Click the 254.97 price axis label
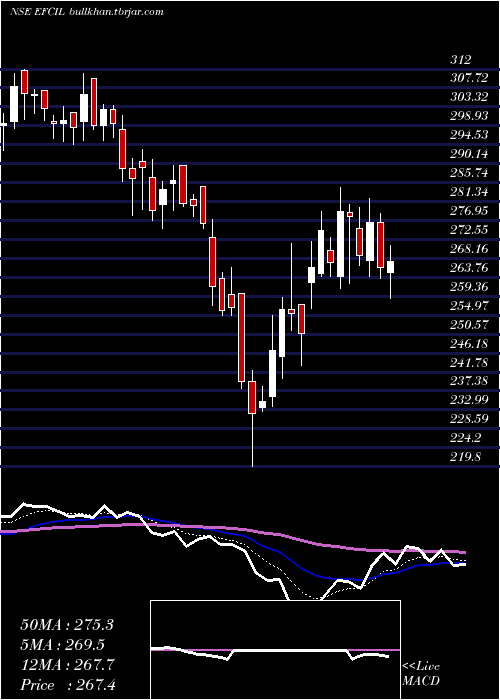 pyautogui.click(x=470, y=305)
